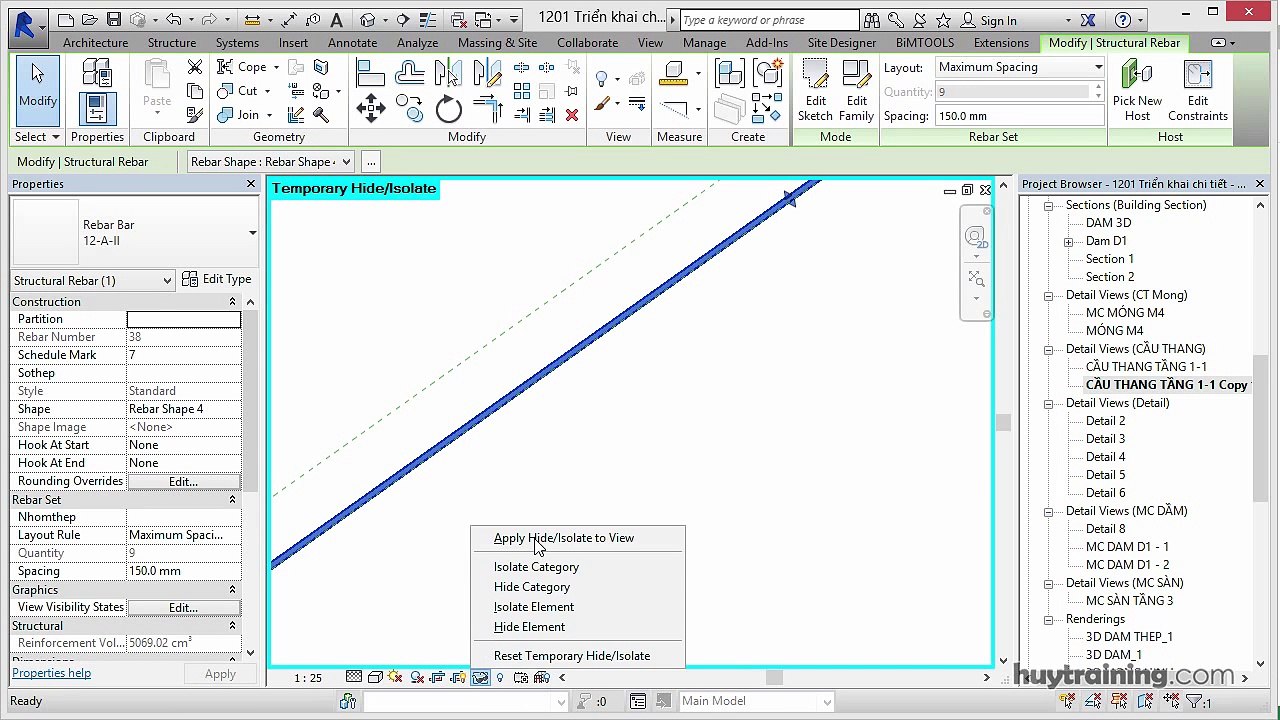Toggle the Properties palette button
Image resolution: width=1280 pixels, height=720 pixels.
97,109
